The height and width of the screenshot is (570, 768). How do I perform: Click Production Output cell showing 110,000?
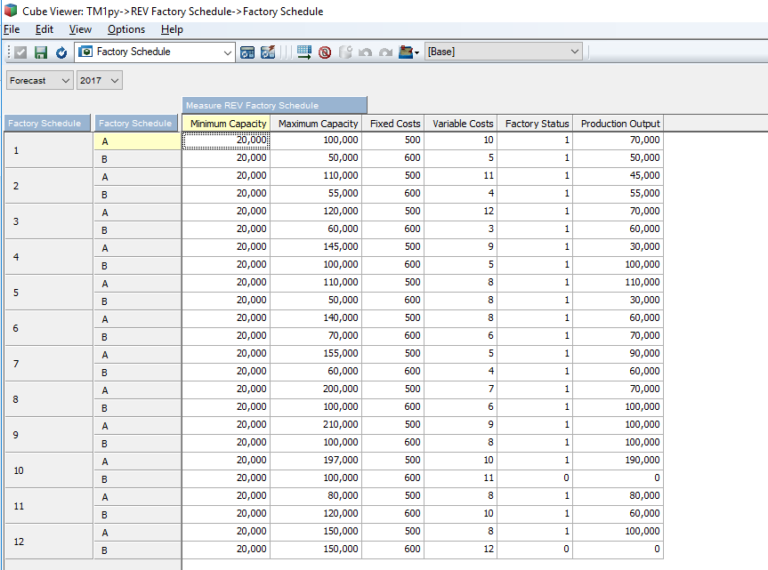tap(618, 283)
